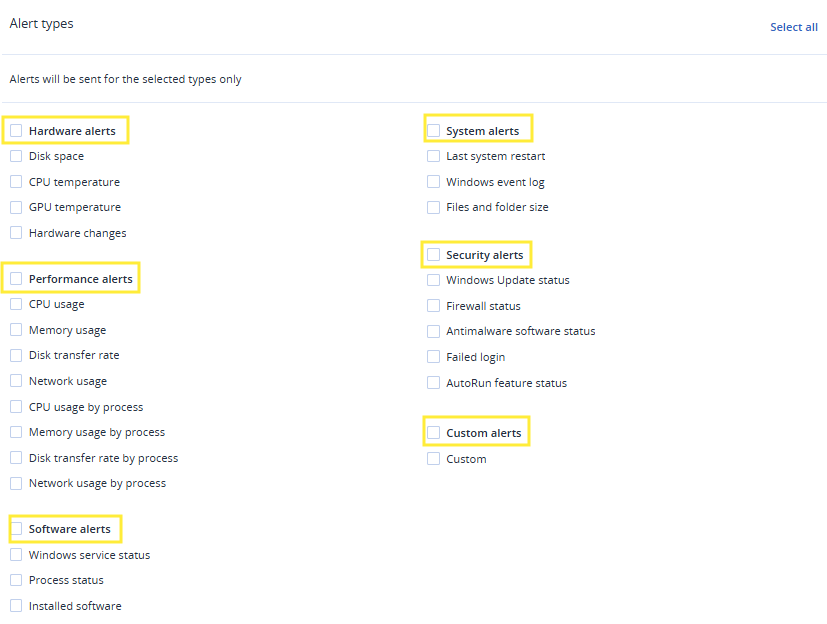Enable GPU temperature alerts
Screen dimensions: 827x624
(16, 207)
